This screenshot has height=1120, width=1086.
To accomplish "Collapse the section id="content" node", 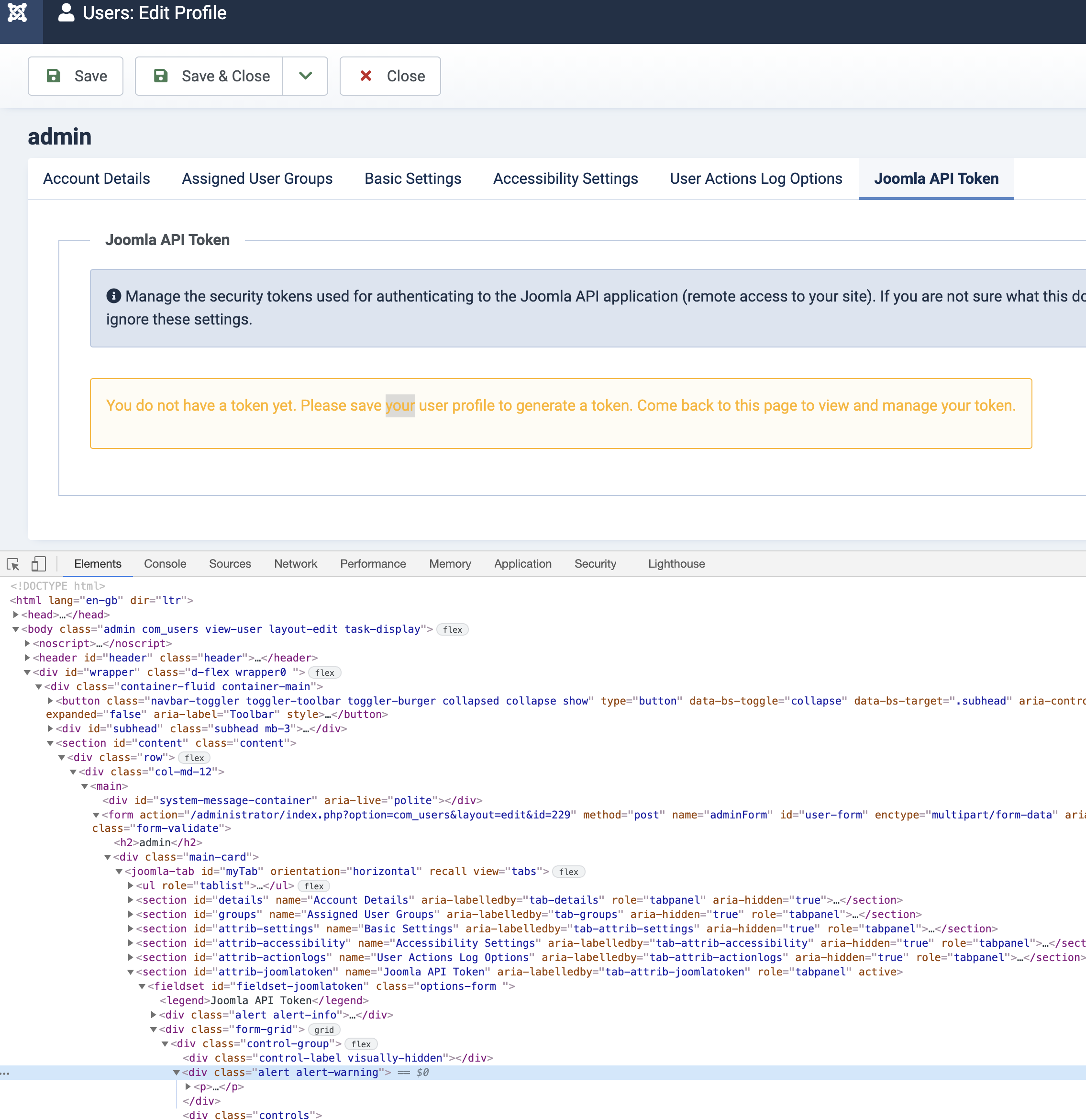I will tap(50, 743).
